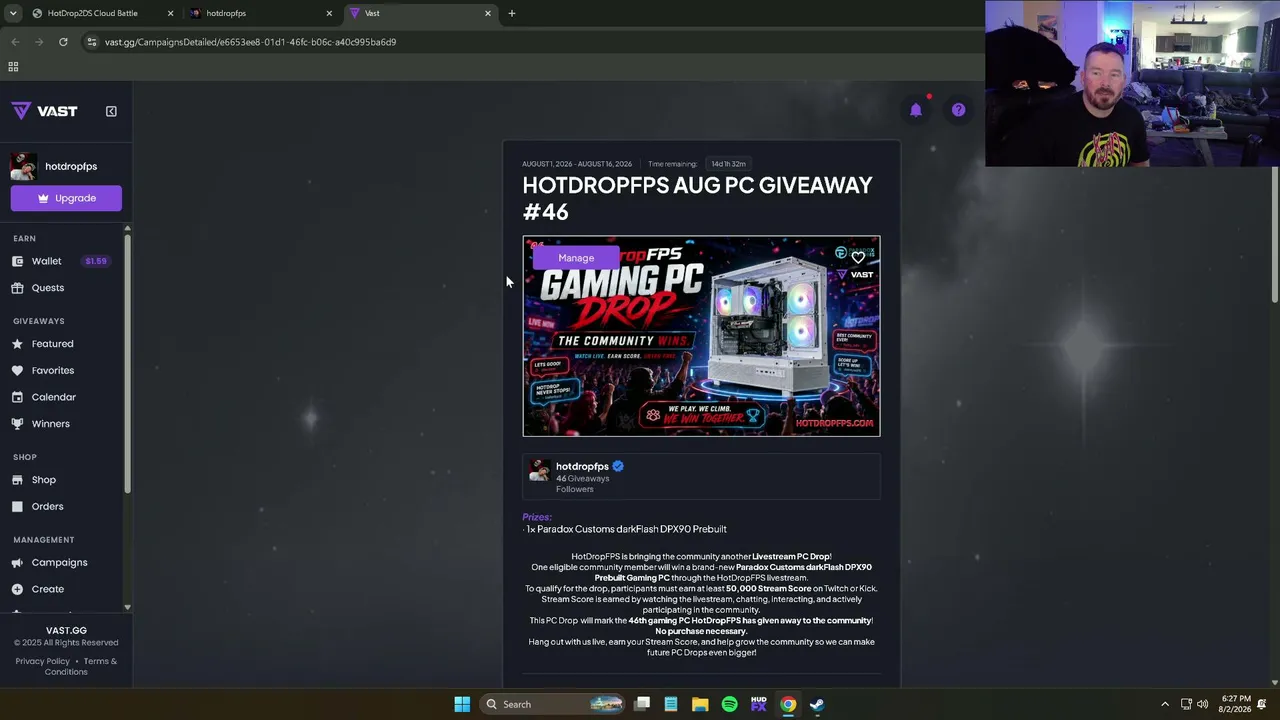Show Favorites giveaways
This screenshot has height=720, width=1280.
53,370
